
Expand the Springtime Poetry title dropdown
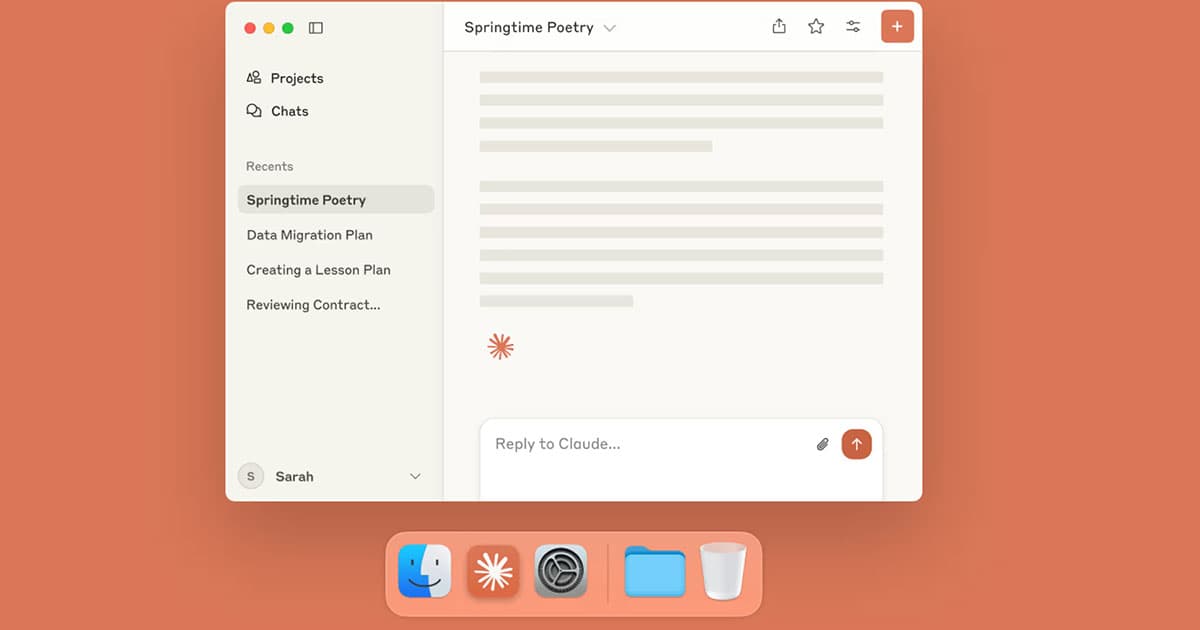point(610,28)
